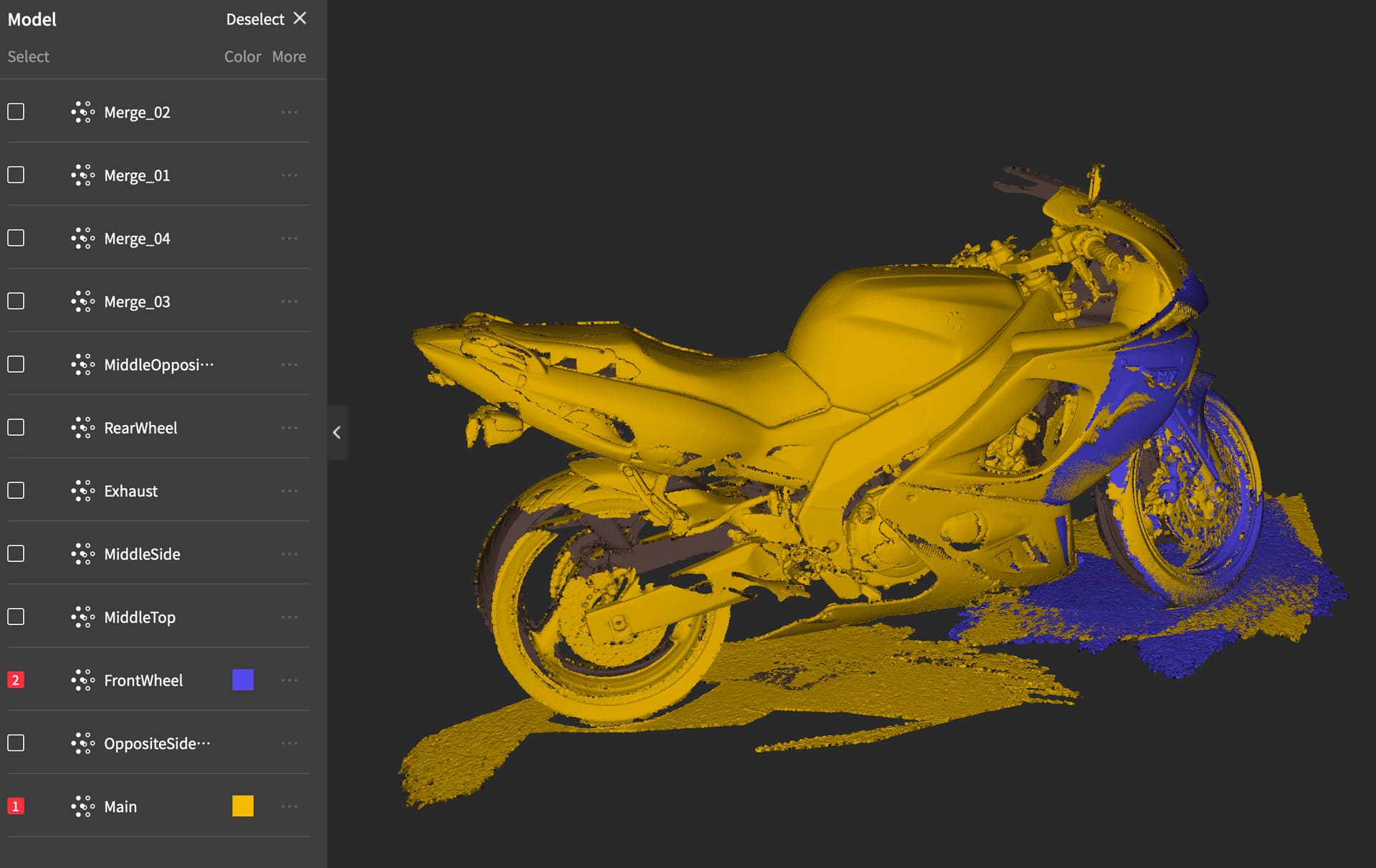Select the MiddleOpposi… list entry
This screenshot has width=1376, height=868.
(x=158, y=365)
